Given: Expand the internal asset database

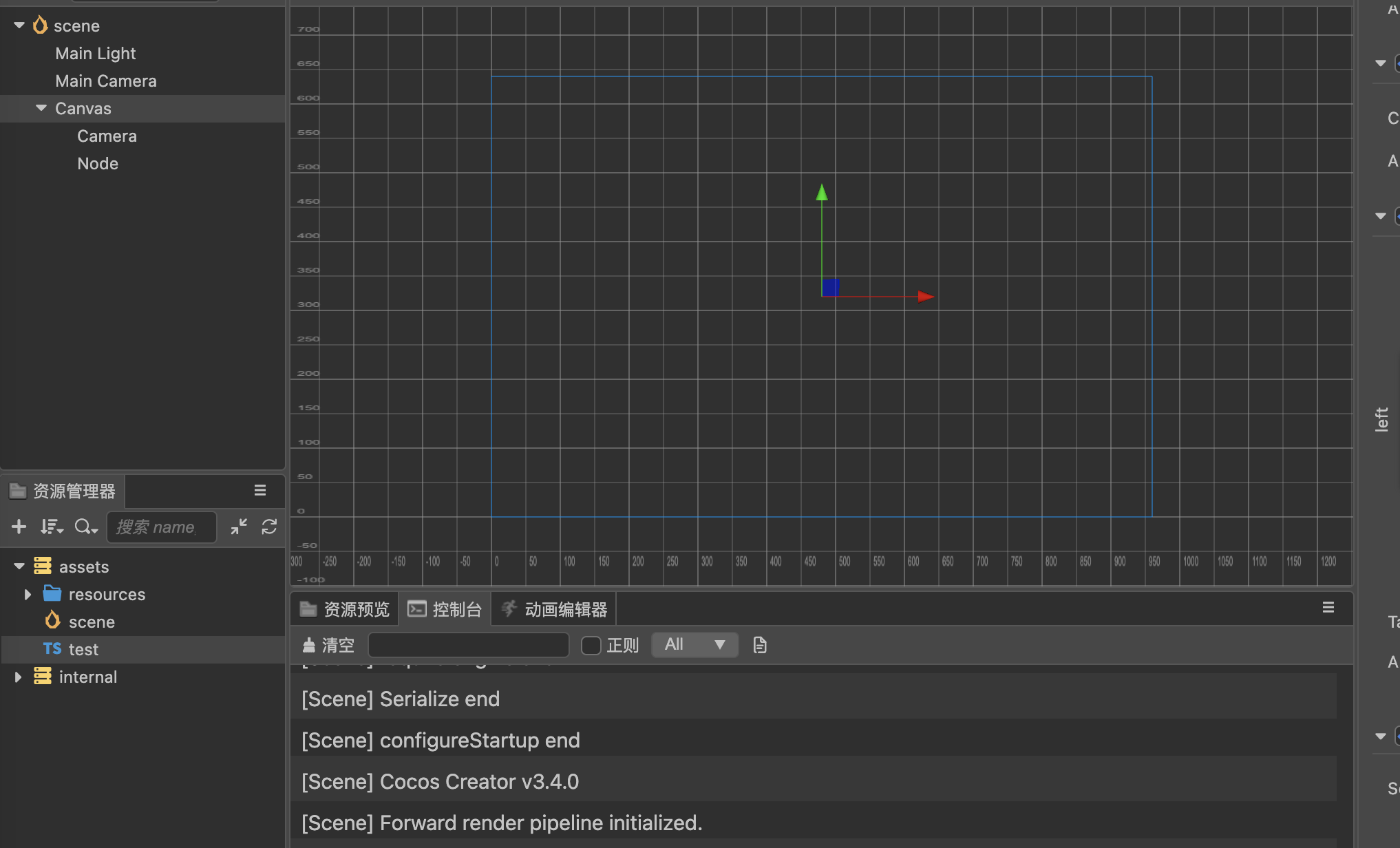Looking at the screenshot, I should (19, 677).
